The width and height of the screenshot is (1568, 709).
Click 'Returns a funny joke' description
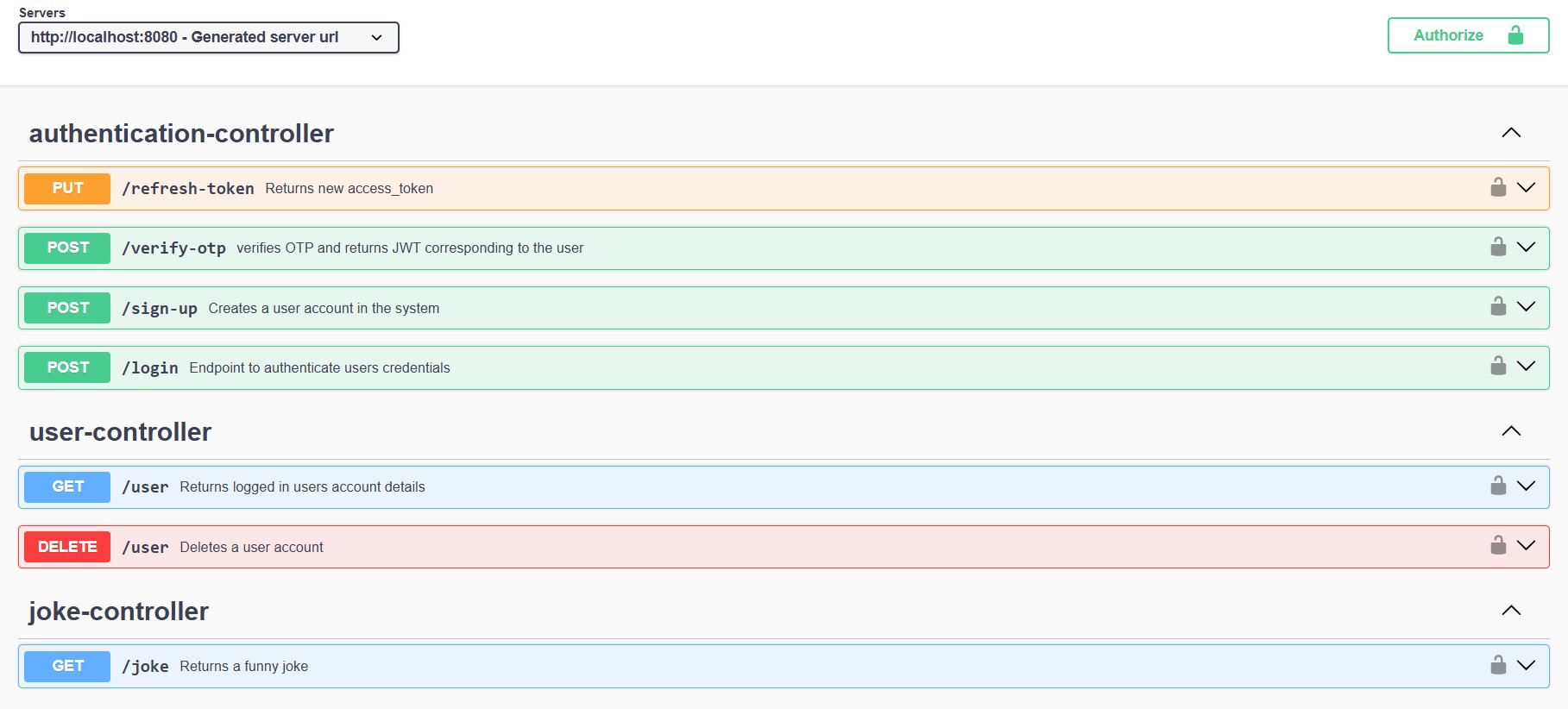click(243, 667)
